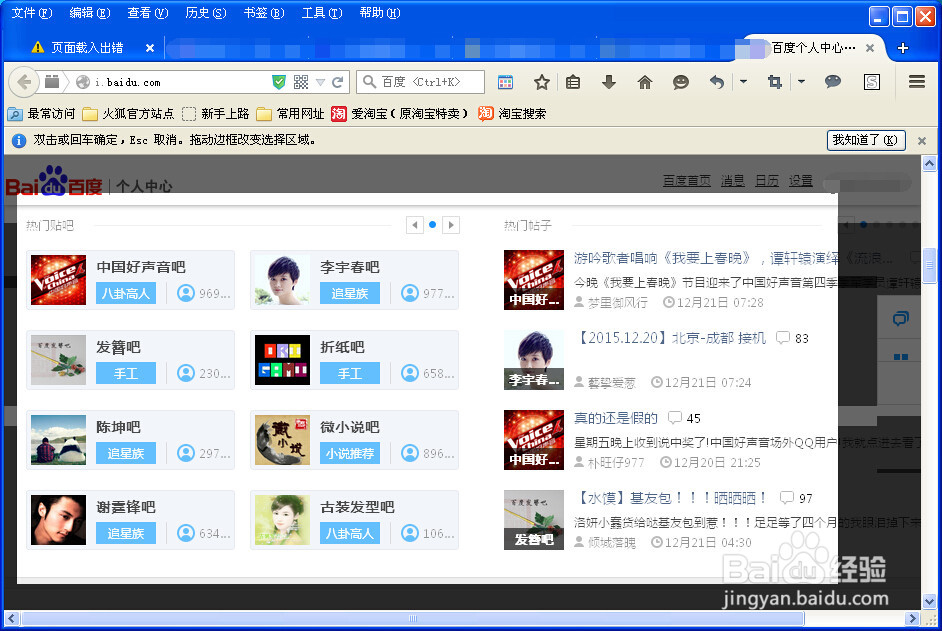Image resolution: width=942 pixels, height=631 pixels.
Task: Close the 页面载入出错 tab
Action: [x=150, y=48]
